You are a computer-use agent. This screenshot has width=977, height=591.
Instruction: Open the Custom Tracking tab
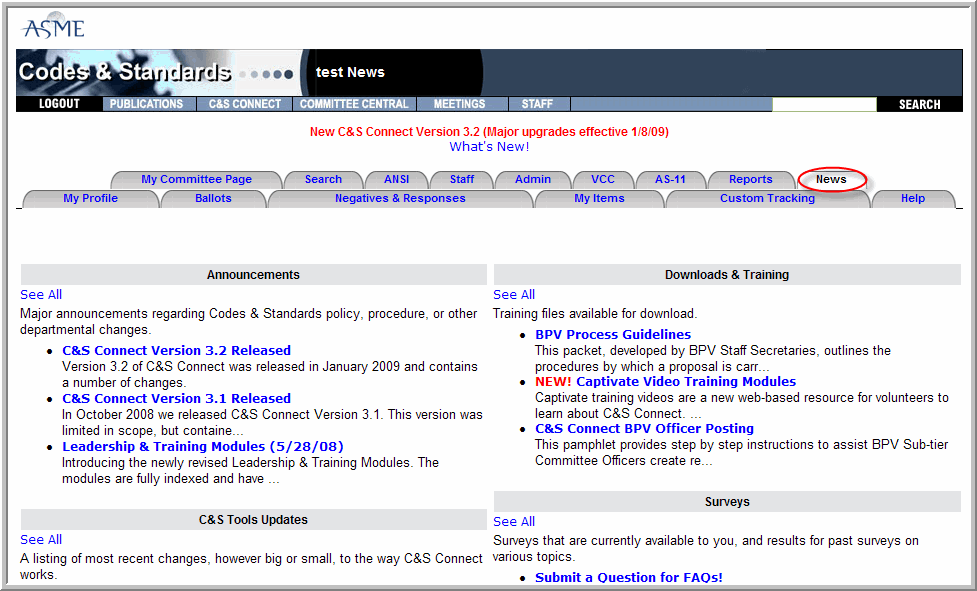point(767,199)
